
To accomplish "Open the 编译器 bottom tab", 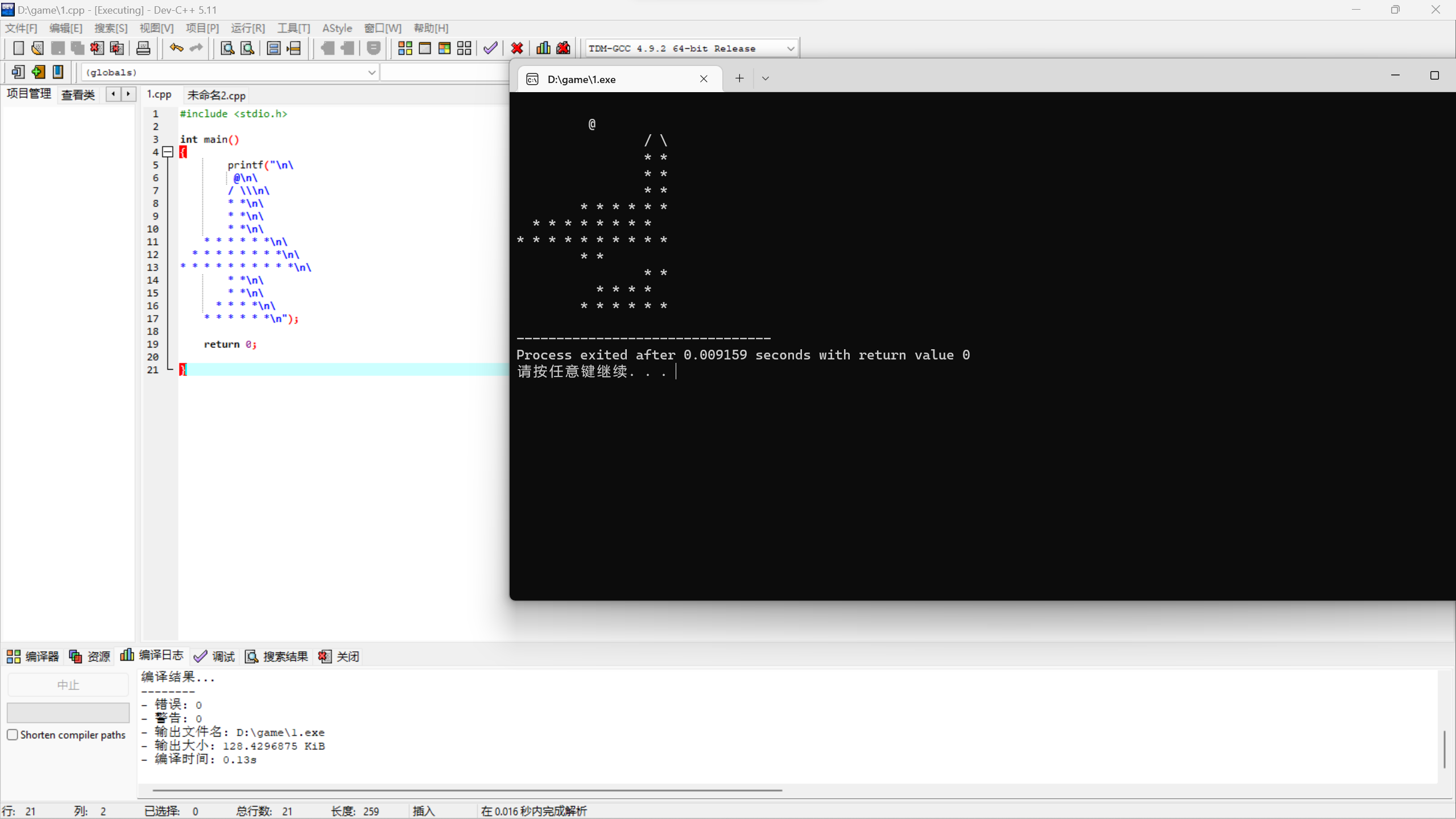I will pos(33,656).
